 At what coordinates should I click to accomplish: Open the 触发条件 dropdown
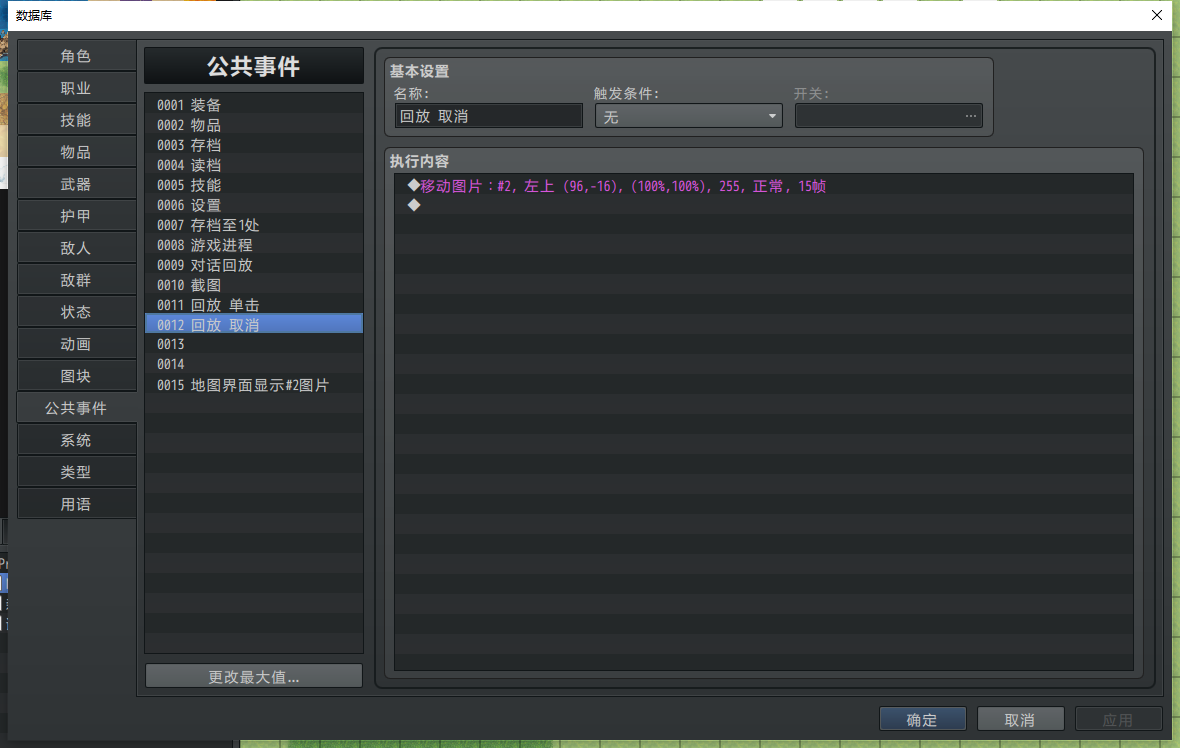[689, 116]
